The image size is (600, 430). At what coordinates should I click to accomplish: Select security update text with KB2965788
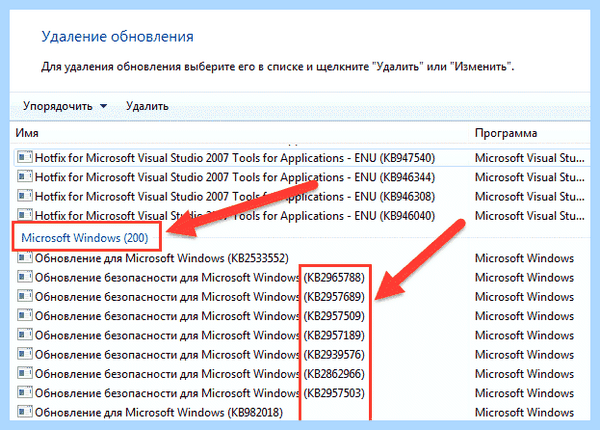point(200,277)
